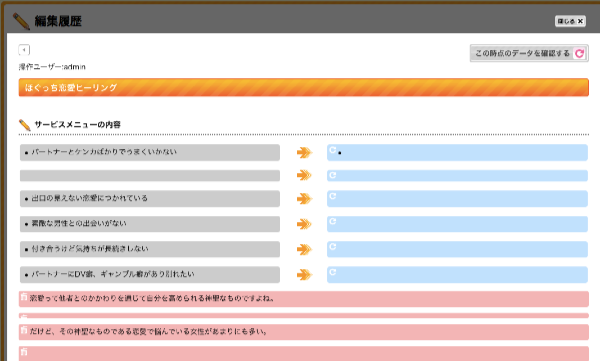Click the C change icon opposite パートナーとケンカばかり
This screenshot has width=600, height=361.
pos(333,150)
